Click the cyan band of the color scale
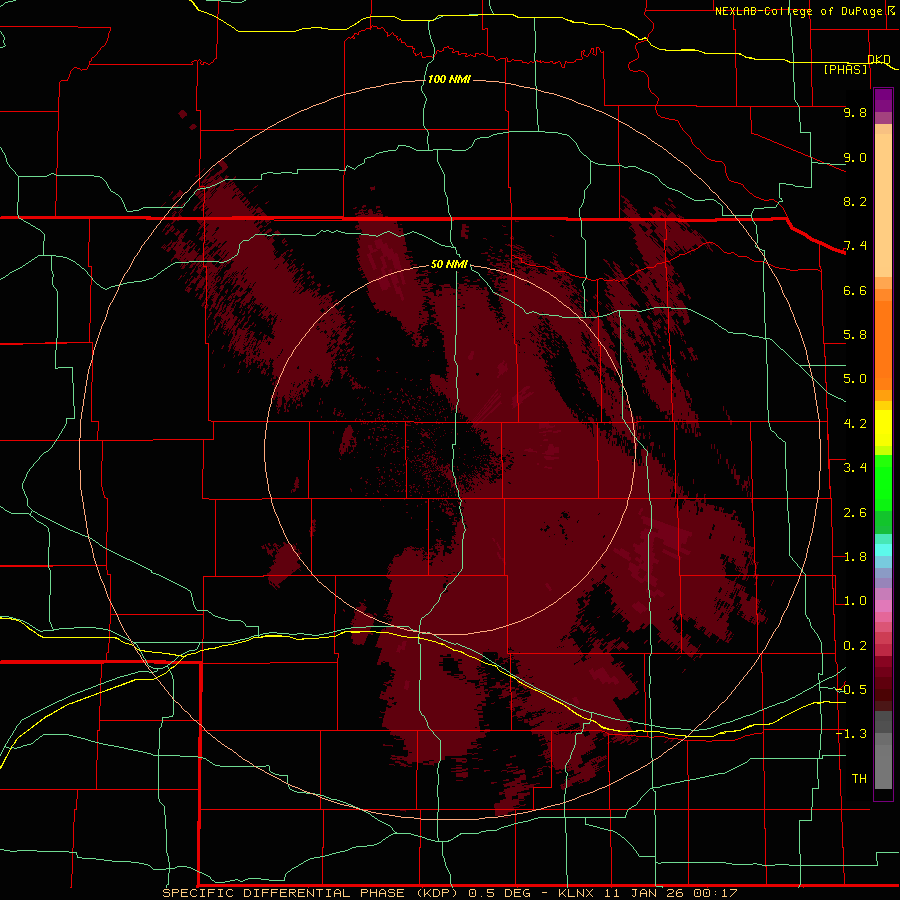 [883, 550]
